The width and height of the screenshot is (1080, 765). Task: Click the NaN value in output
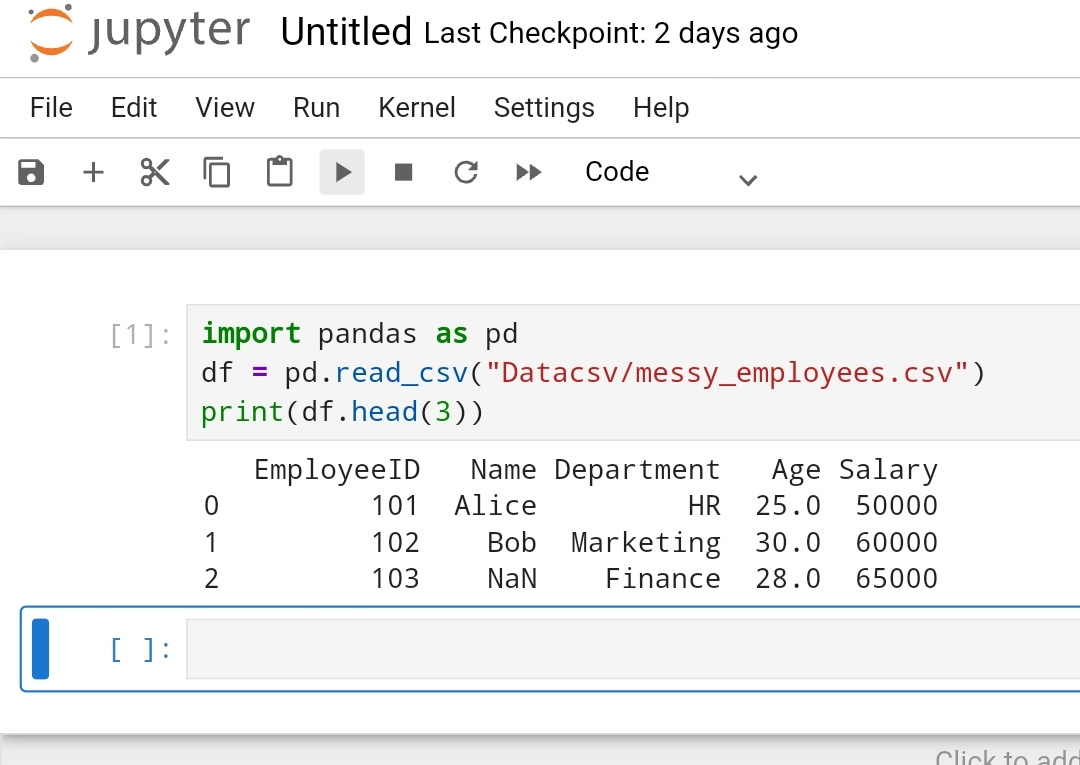click(x=512, y=579)
